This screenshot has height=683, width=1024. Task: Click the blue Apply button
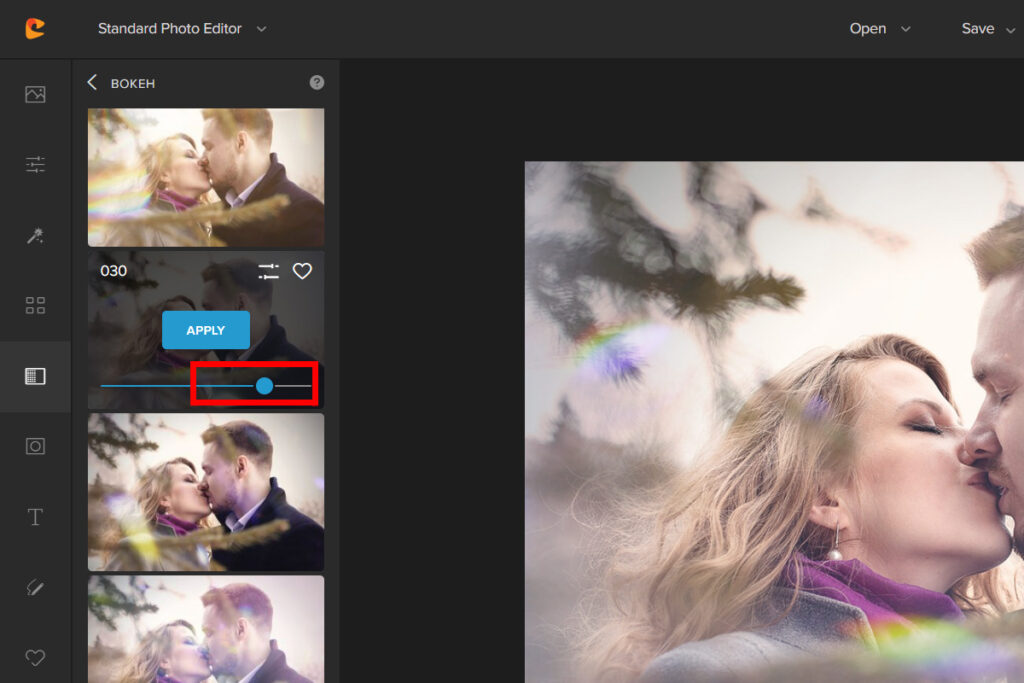(206, 330)
